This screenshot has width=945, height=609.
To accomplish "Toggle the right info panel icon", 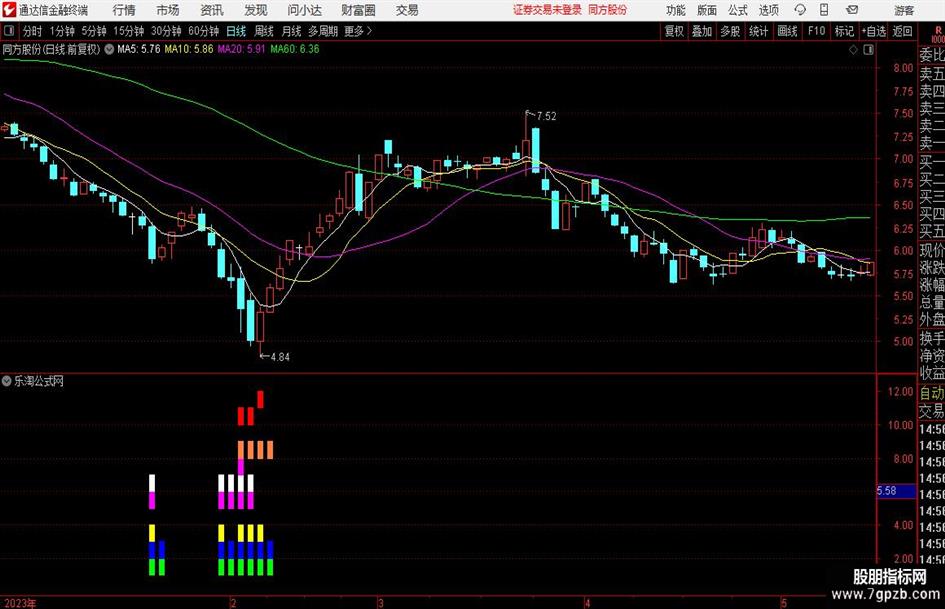I will tap(868, 50).
